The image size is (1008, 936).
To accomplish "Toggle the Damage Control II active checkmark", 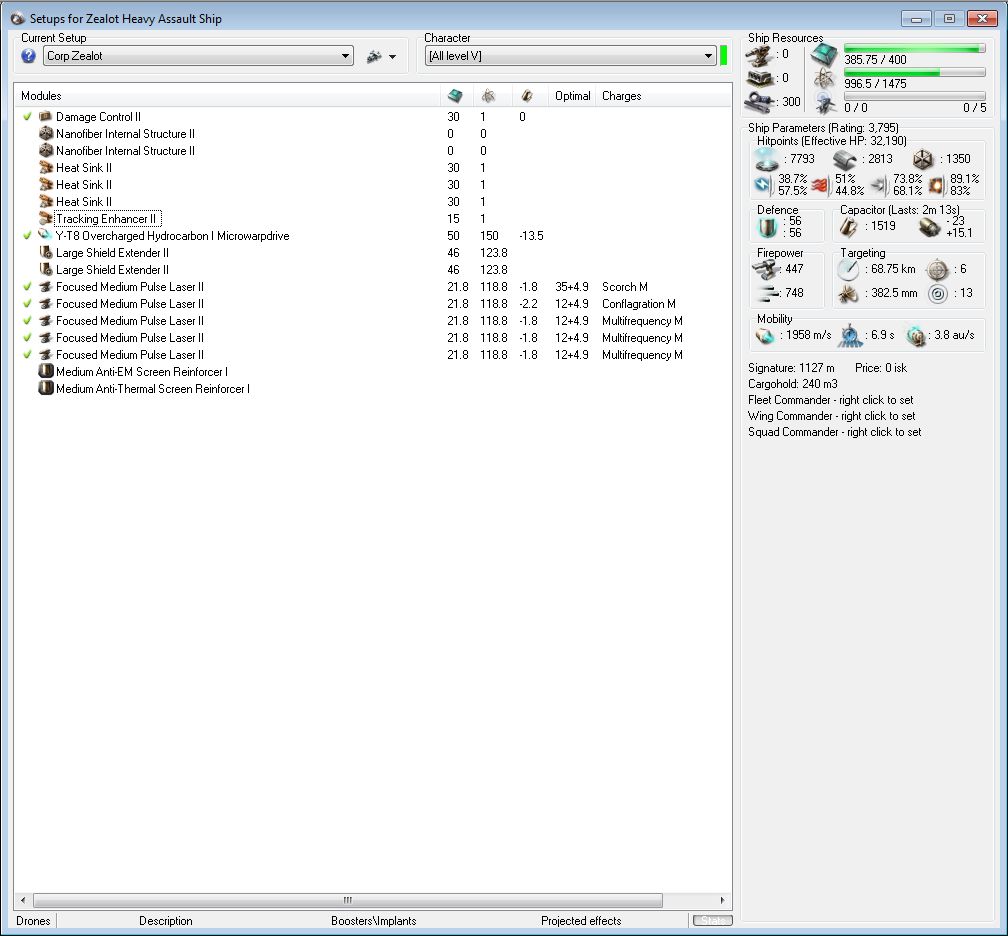I will pos(27,117).
